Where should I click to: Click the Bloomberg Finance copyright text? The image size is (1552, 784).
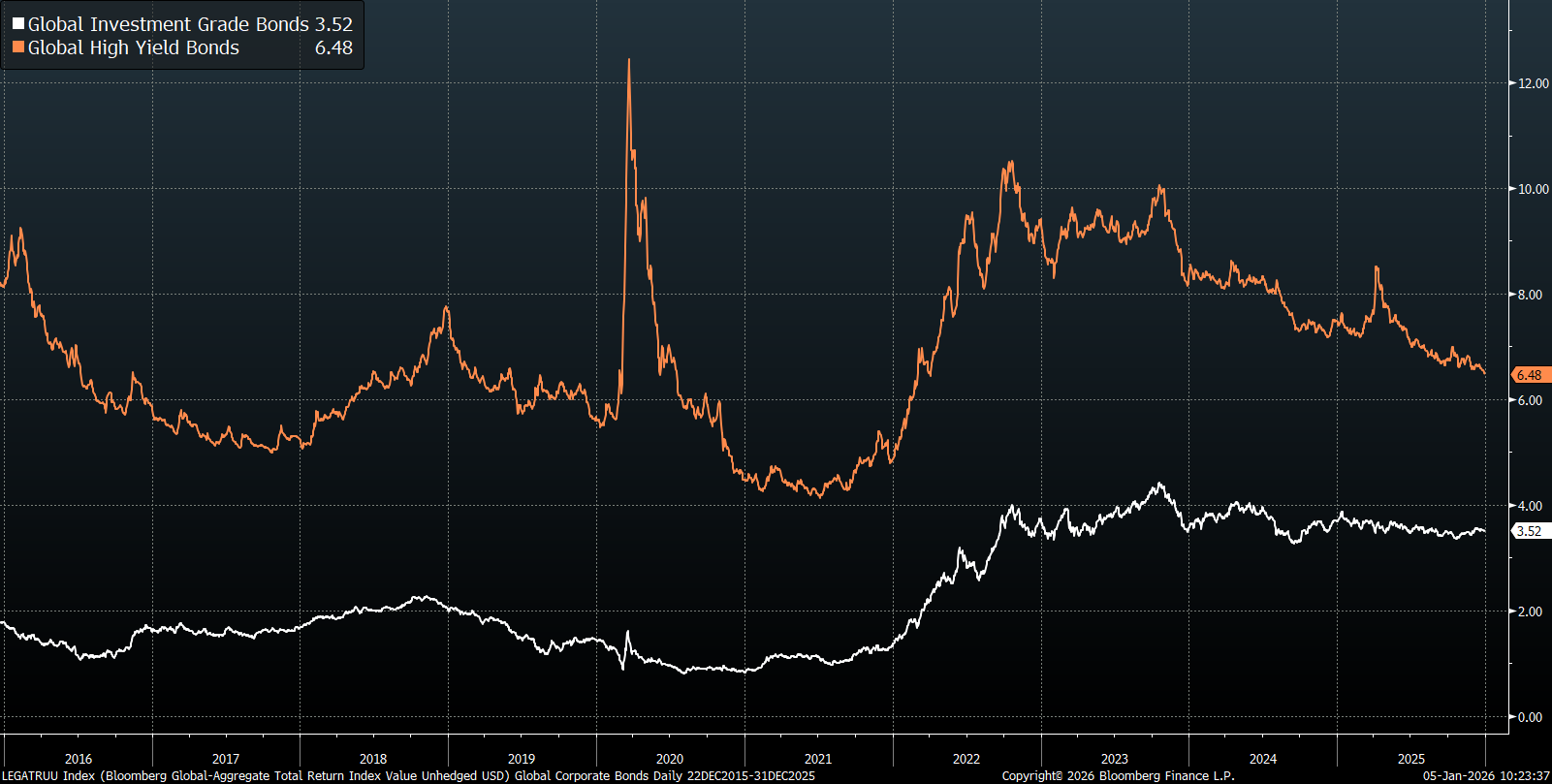point(1118,775)
